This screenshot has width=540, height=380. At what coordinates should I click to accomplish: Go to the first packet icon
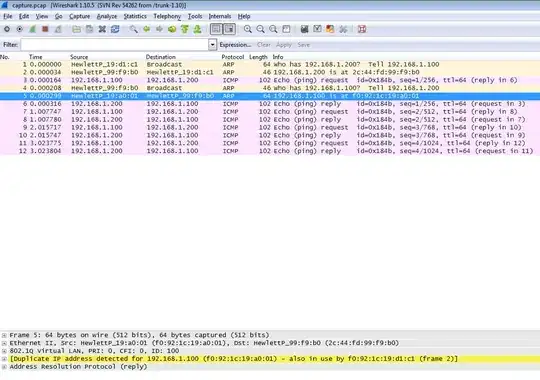185,29
